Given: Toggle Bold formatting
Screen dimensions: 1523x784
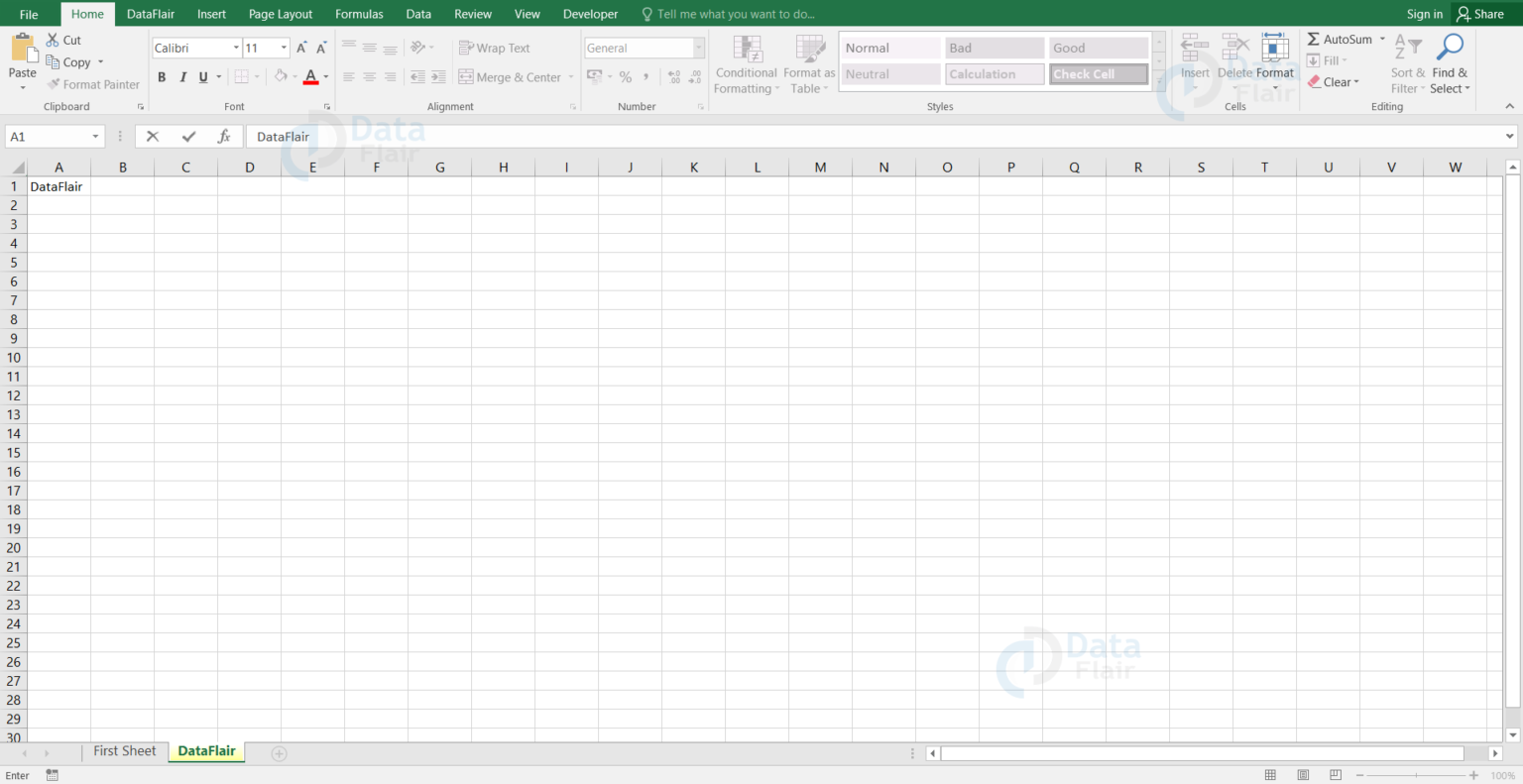Looking at the screenshot, I should (x=162, y=76).
